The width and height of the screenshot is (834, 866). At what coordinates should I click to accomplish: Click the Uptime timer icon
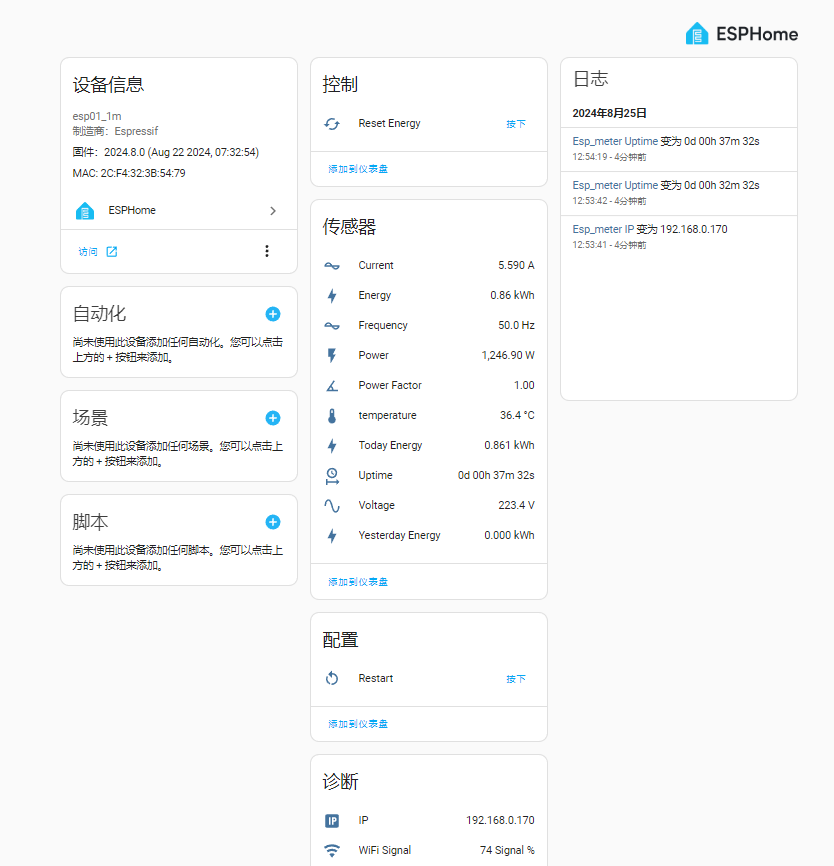click(332, 476)
